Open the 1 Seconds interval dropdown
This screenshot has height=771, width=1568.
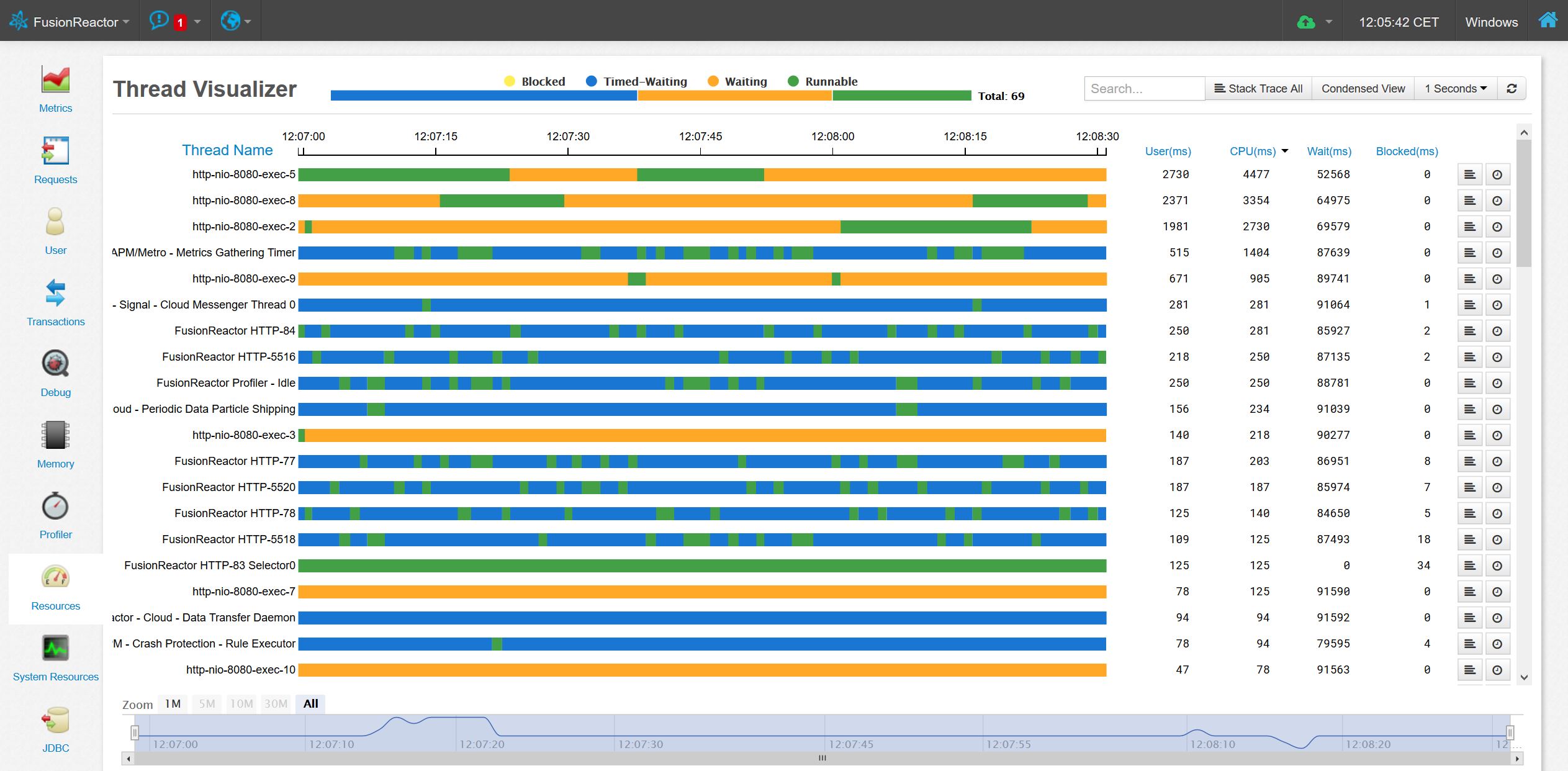pos(1455,88)
